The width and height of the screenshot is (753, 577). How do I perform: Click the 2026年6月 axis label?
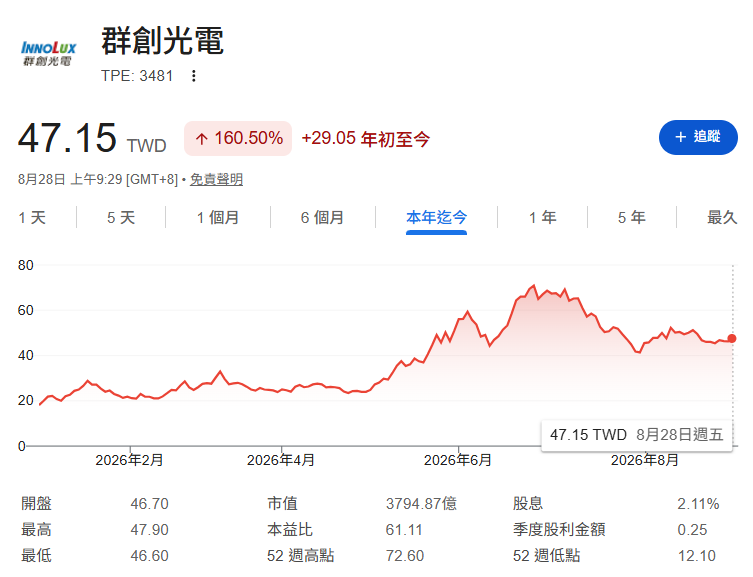click(458, 460)
